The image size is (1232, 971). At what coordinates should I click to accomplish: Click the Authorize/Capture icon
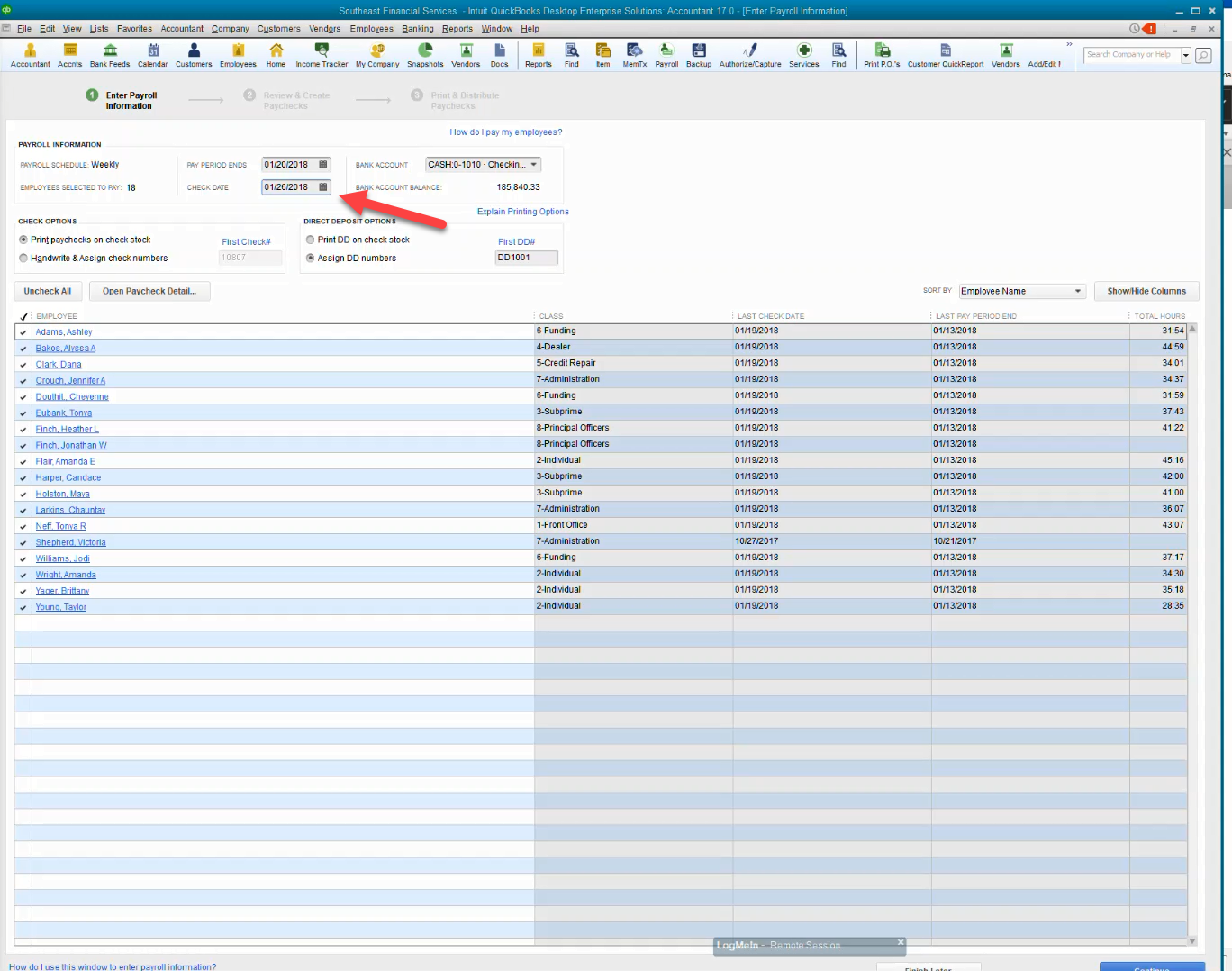[749, 55]
